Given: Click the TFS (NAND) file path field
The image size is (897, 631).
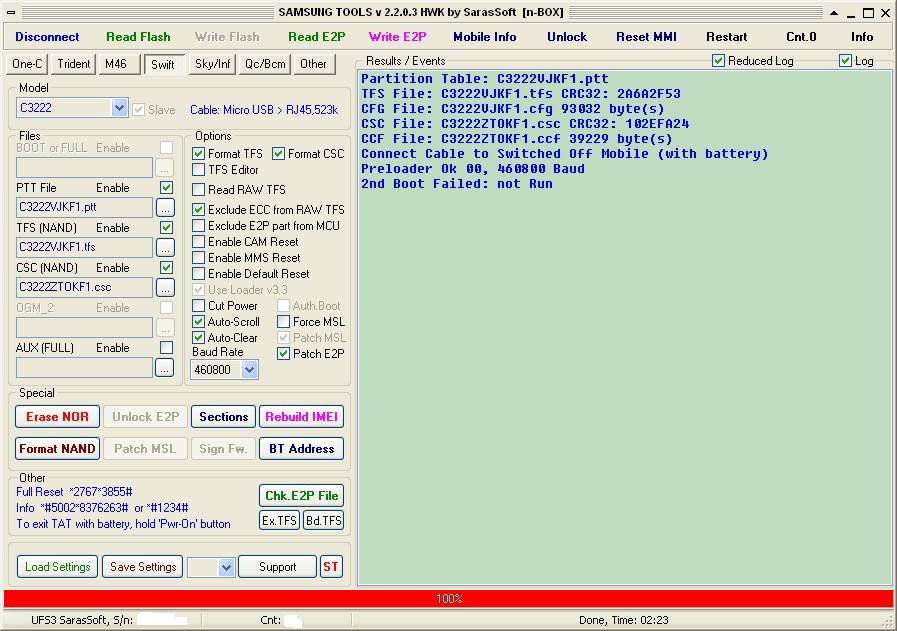Looking at the screenshot, I should 85,247.
